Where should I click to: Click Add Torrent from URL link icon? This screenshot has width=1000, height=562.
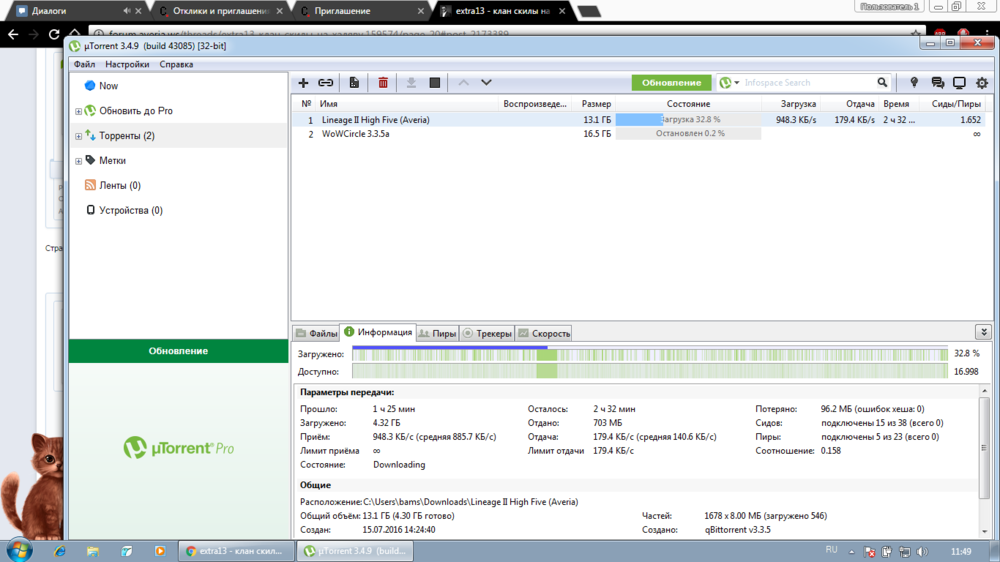326,83
